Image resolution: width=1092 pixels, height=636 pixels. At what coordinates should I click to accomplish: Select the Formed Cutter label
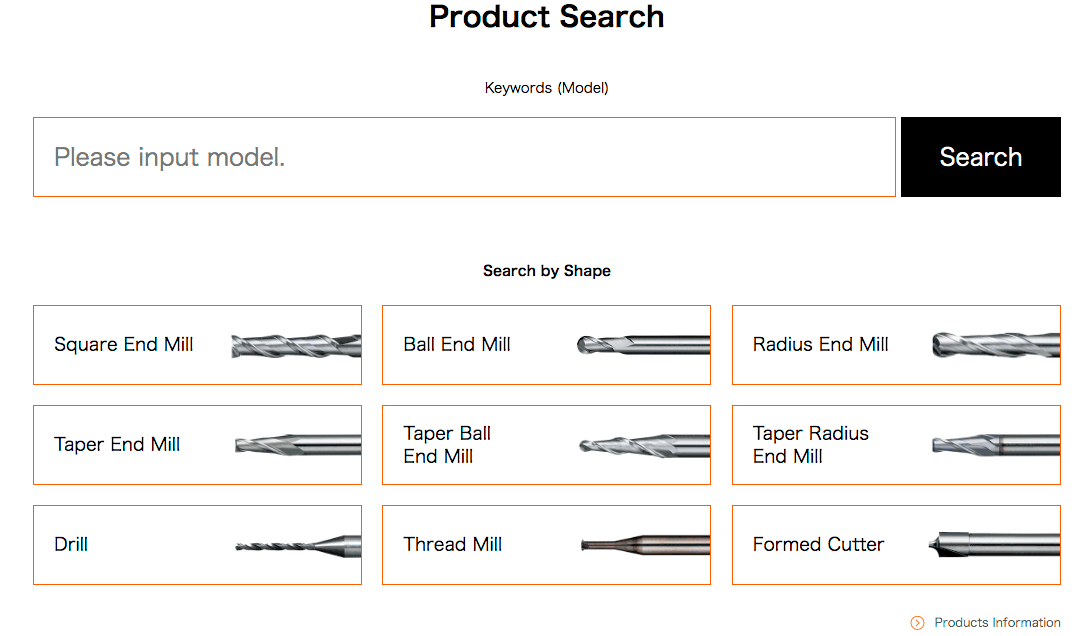click(x=818, y=545)
